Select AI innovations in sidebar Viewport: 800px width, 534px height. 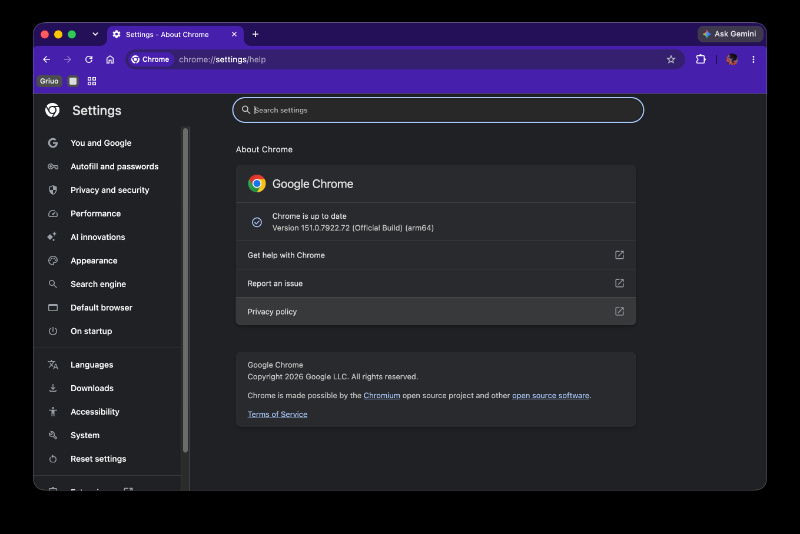97,237
